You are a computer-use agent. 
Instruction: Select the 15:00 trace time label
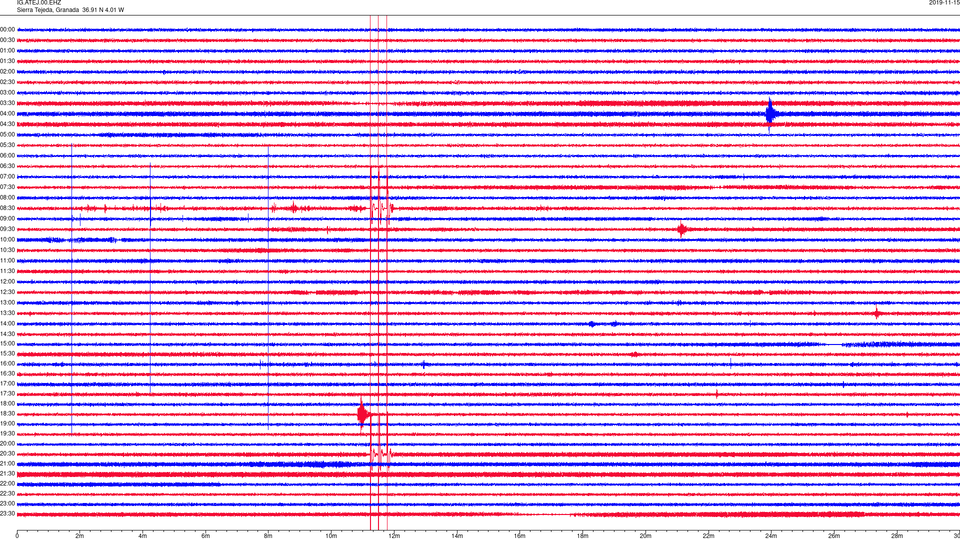coord(8,343)
